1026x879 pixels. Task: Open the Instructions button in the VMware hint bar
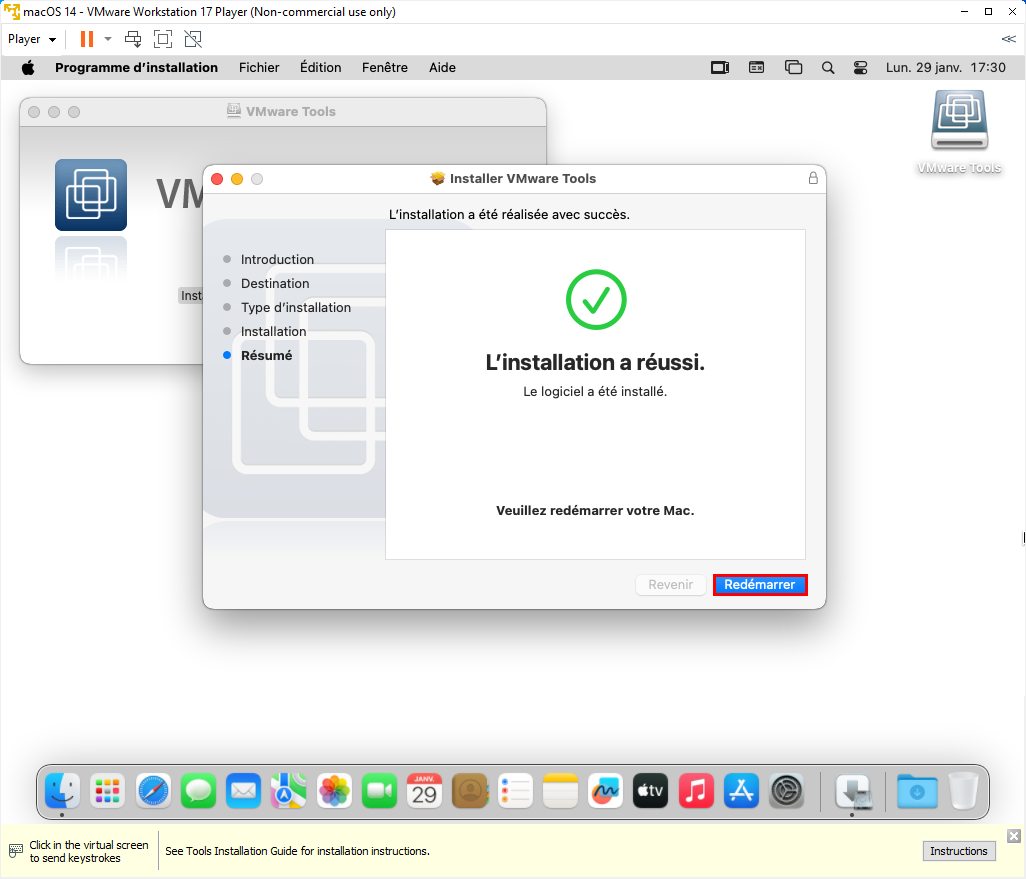959,851
